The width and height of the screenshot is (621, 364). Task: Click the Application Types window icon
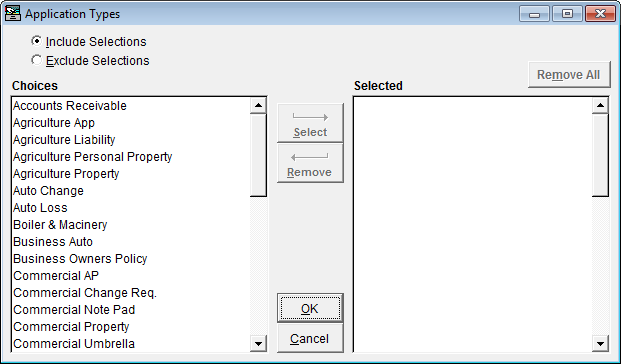tap(13, 13)
